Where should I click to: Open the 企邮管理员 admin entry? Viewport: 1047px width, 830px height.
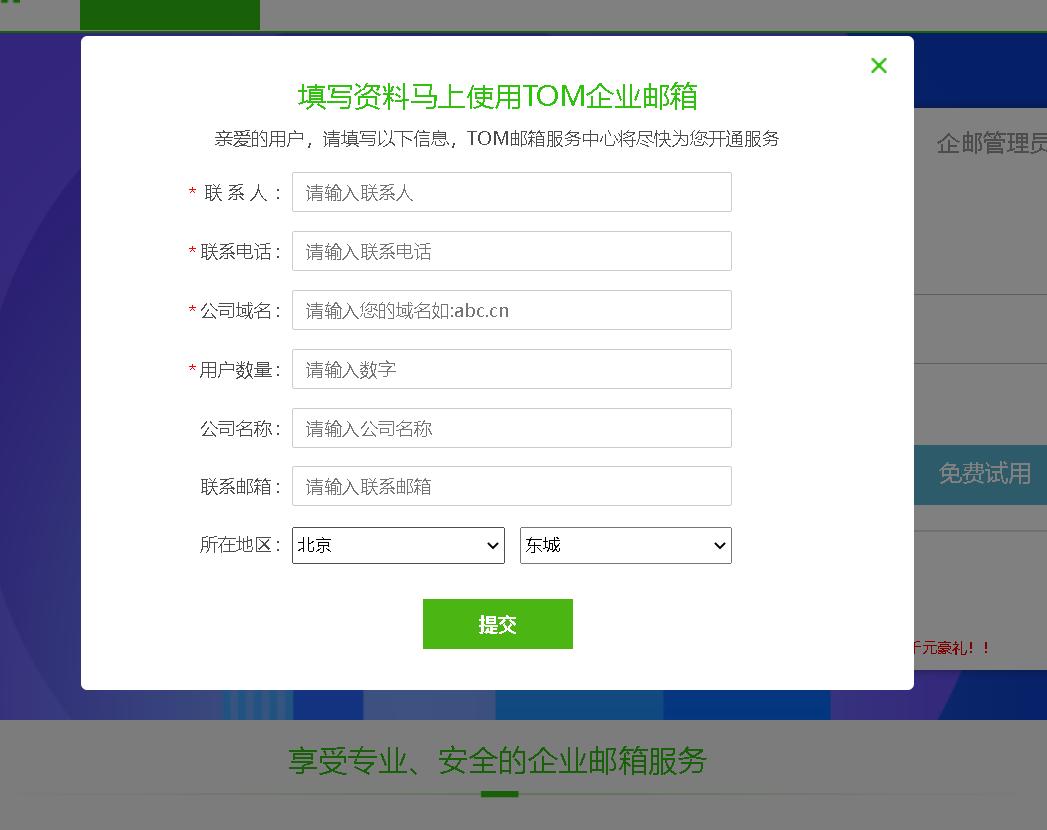pos(991,144)
